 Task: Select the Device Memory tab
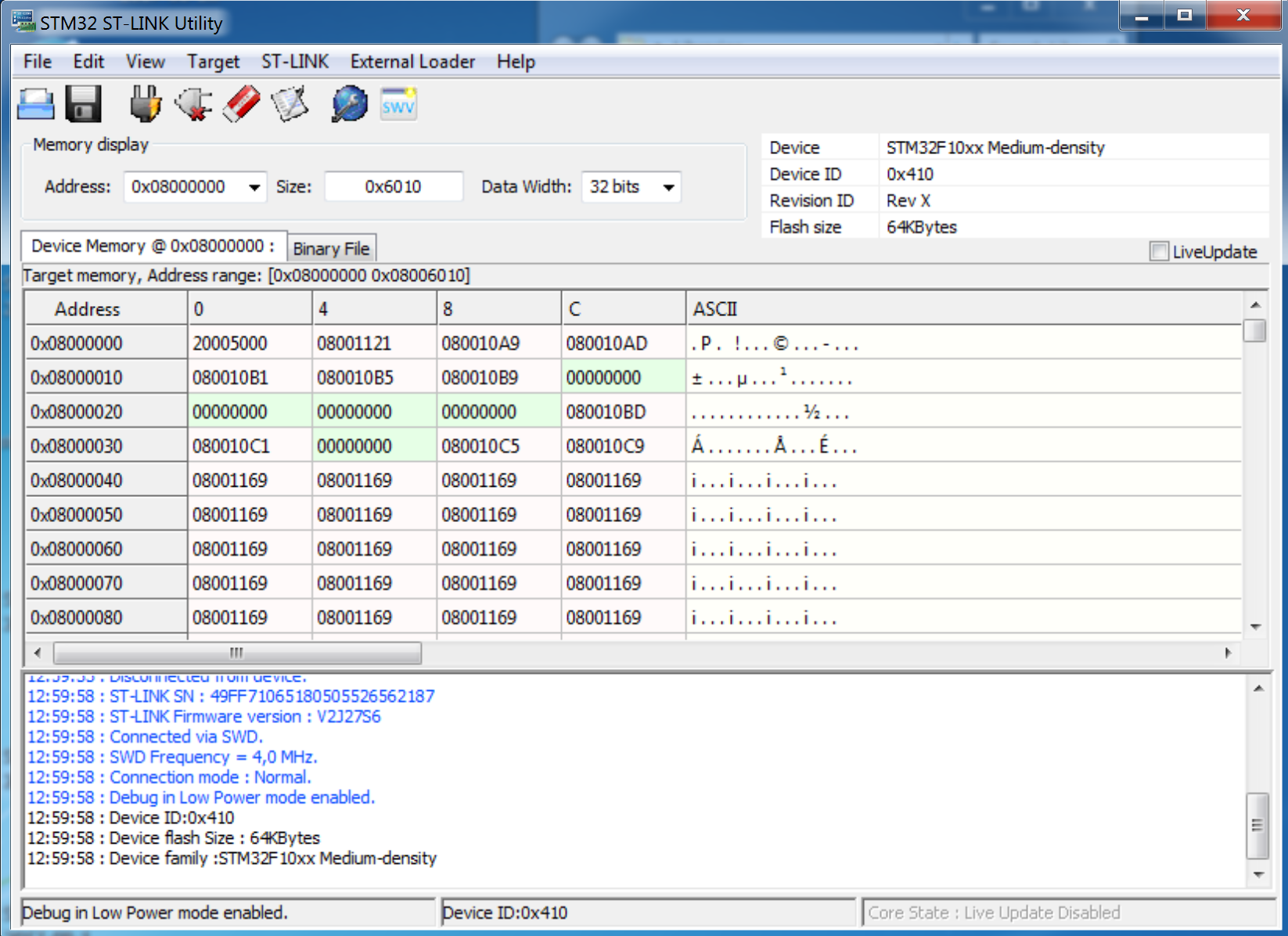(x=153, y=247)
